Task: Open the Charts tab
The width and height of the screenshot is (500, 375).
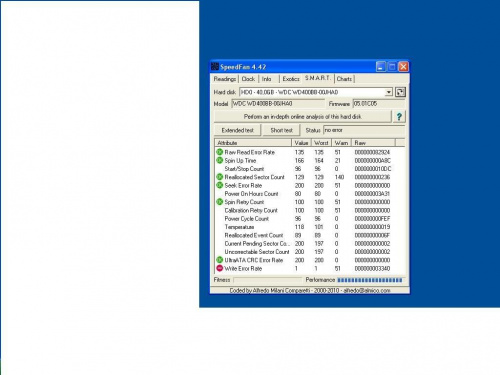Action: pyautogui.click(x=344, y=79)
